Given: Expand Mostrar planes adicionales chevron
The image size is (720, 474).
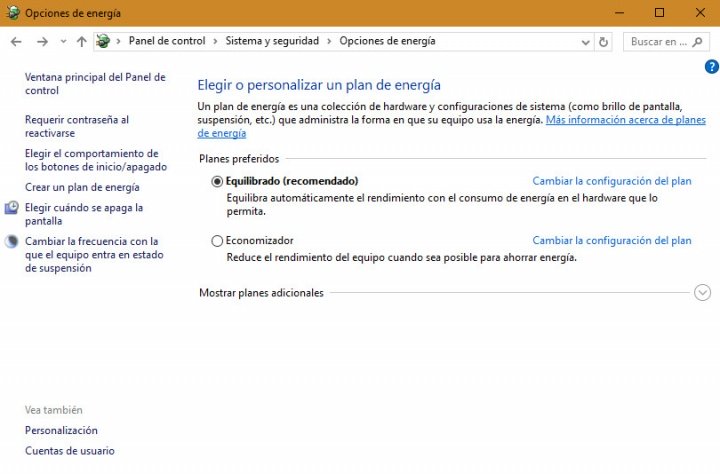Looking at the screenshot, I should pos(703,293).
